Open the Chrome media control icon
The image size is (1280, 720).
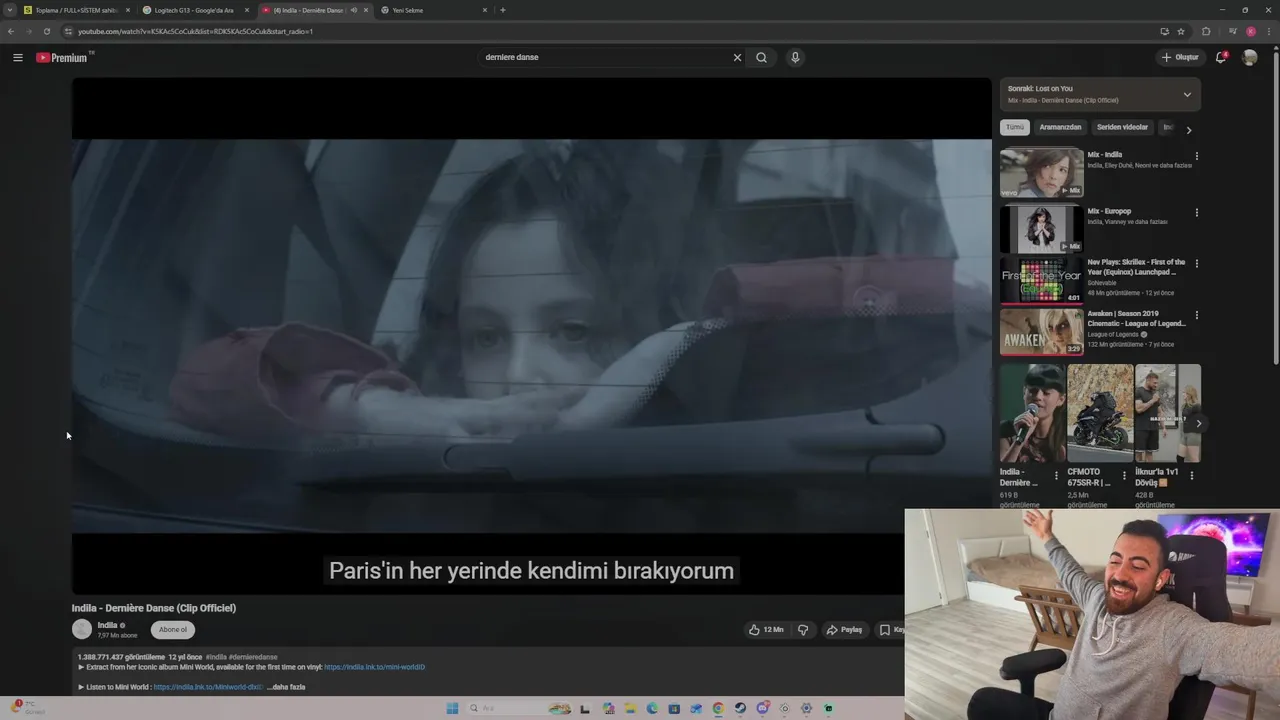tap(1233, 31)
